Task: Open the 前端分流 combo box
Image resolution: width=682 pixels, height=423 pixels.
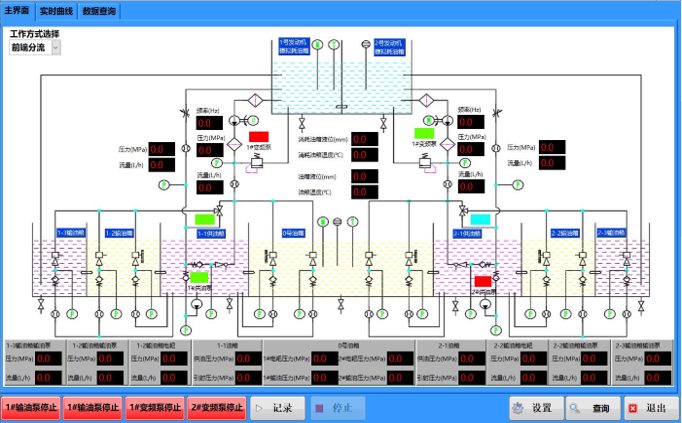Action: tap(35, 47)
